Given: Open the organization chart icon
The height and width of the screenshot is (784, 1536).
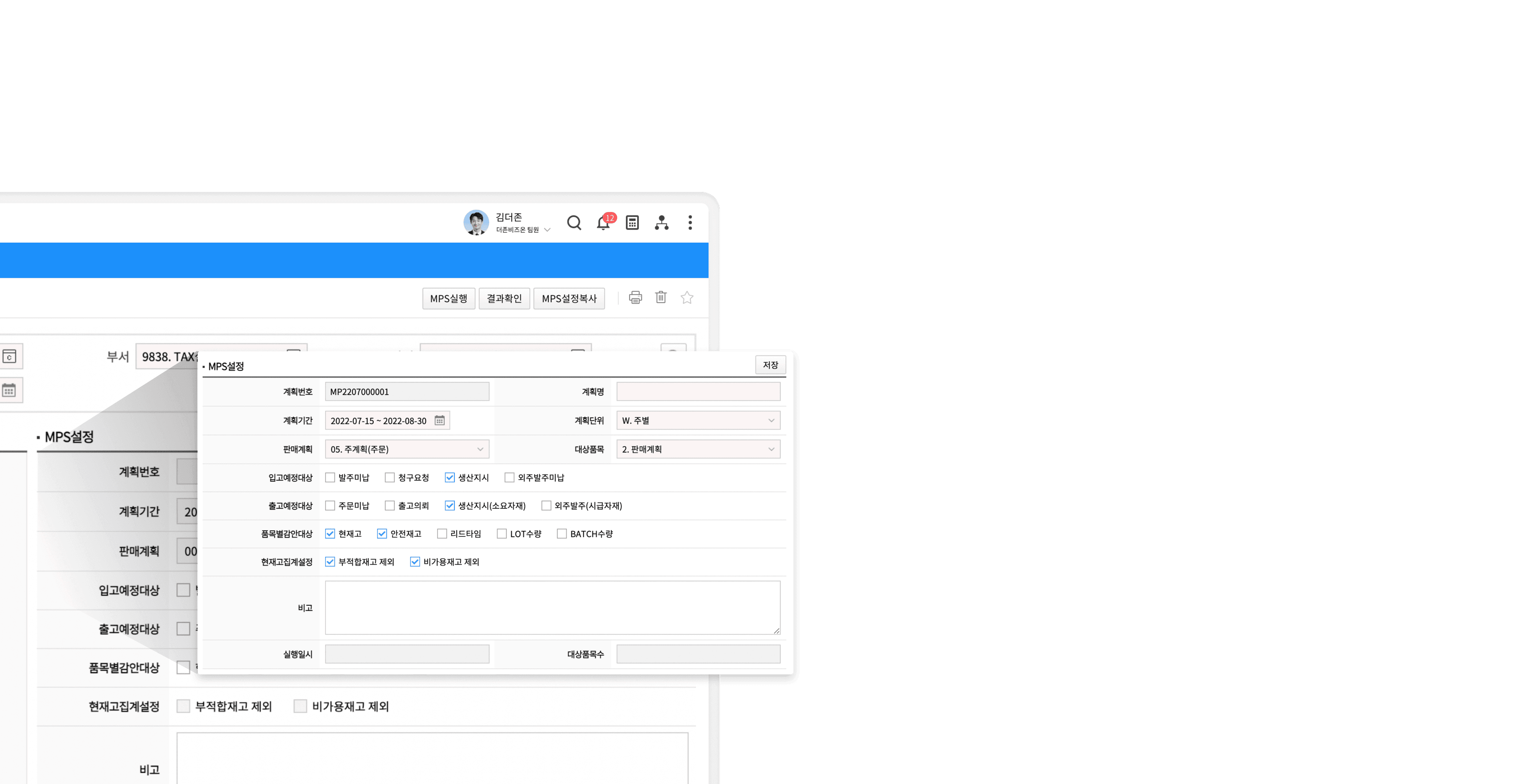Looking at the screenshot, I should [661, 222].
